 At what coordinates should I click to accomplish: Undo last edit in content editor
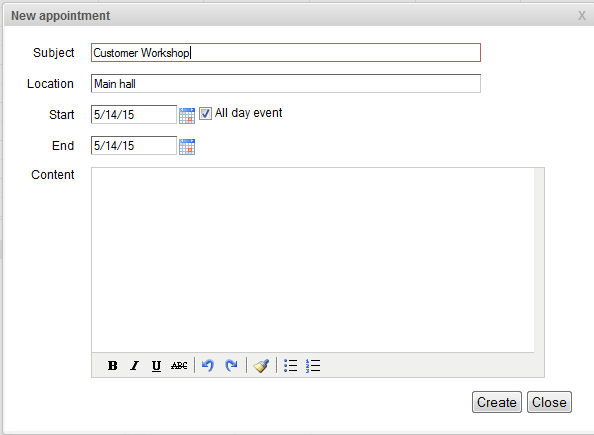pyautogui.click(x=208, y=366)
